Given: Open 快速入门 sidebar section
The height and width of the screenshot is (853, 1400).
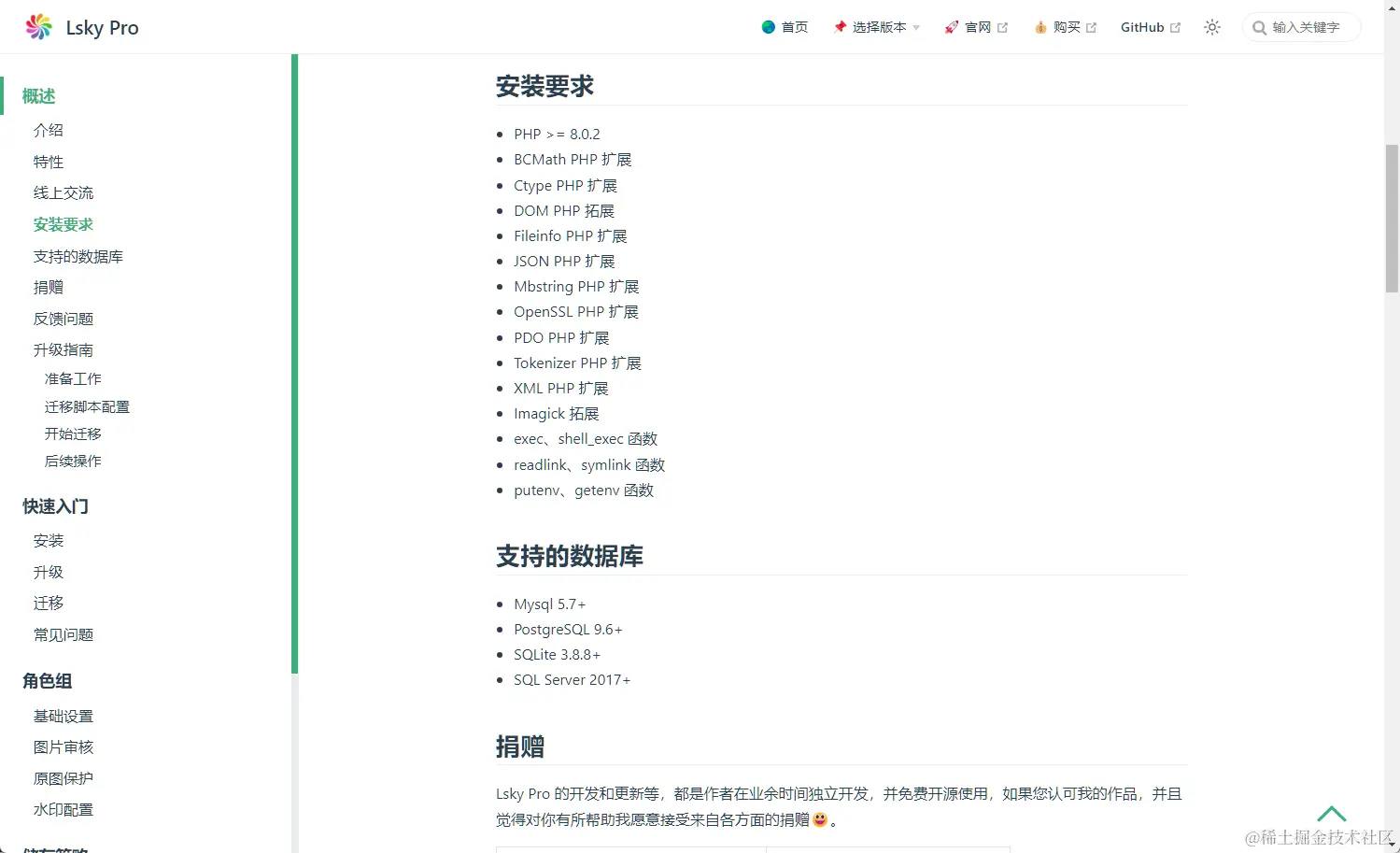Looking at the screenshot, I should (55, 506).
